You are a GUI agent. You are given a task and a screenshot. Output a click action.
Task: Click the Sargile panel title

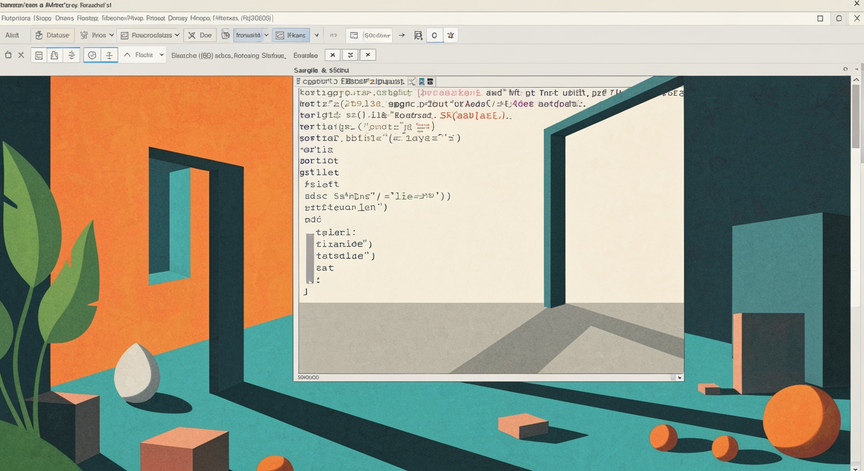click(x=321, y=70)
